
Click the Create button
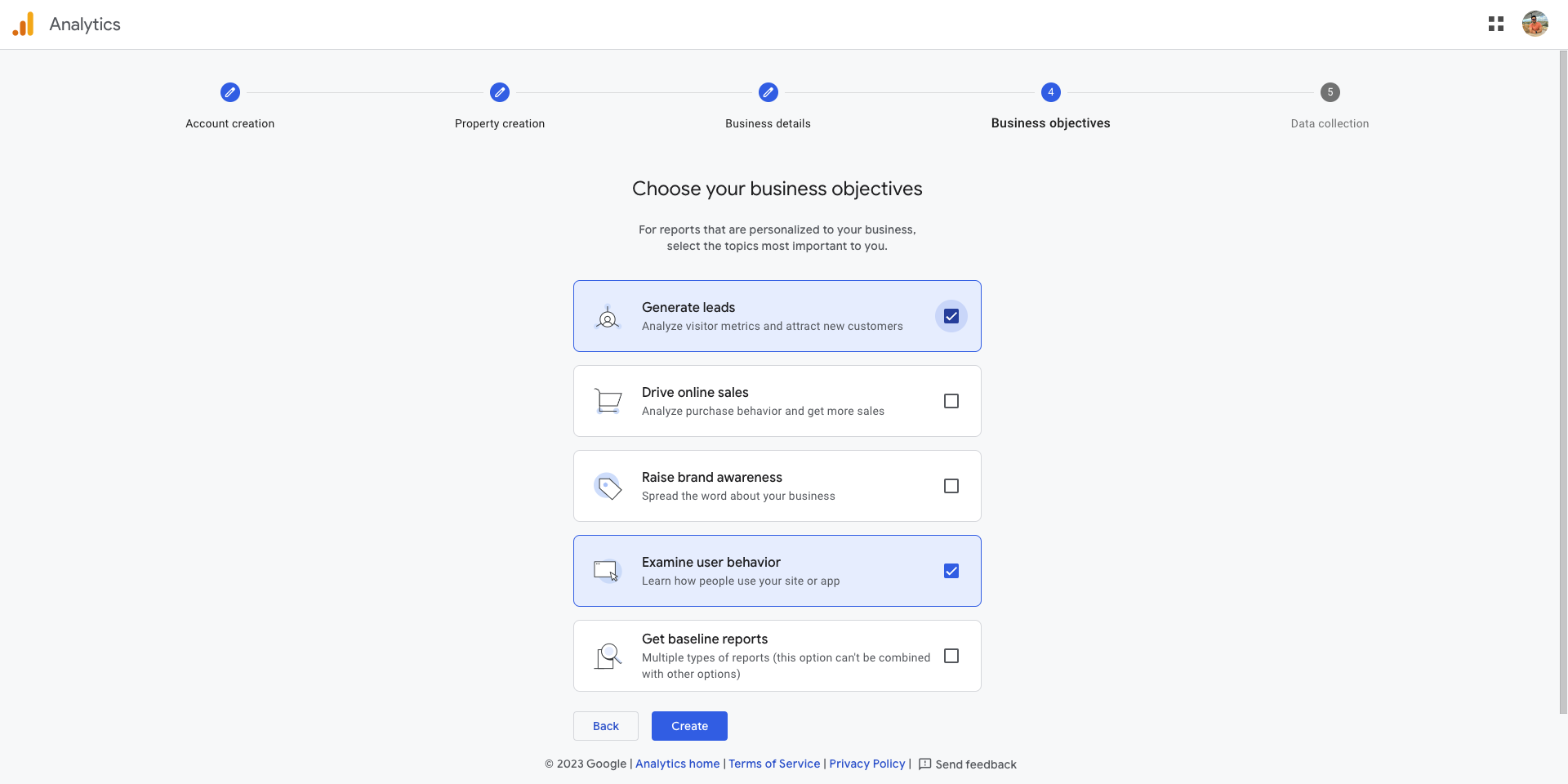click(x=689, y=726)
